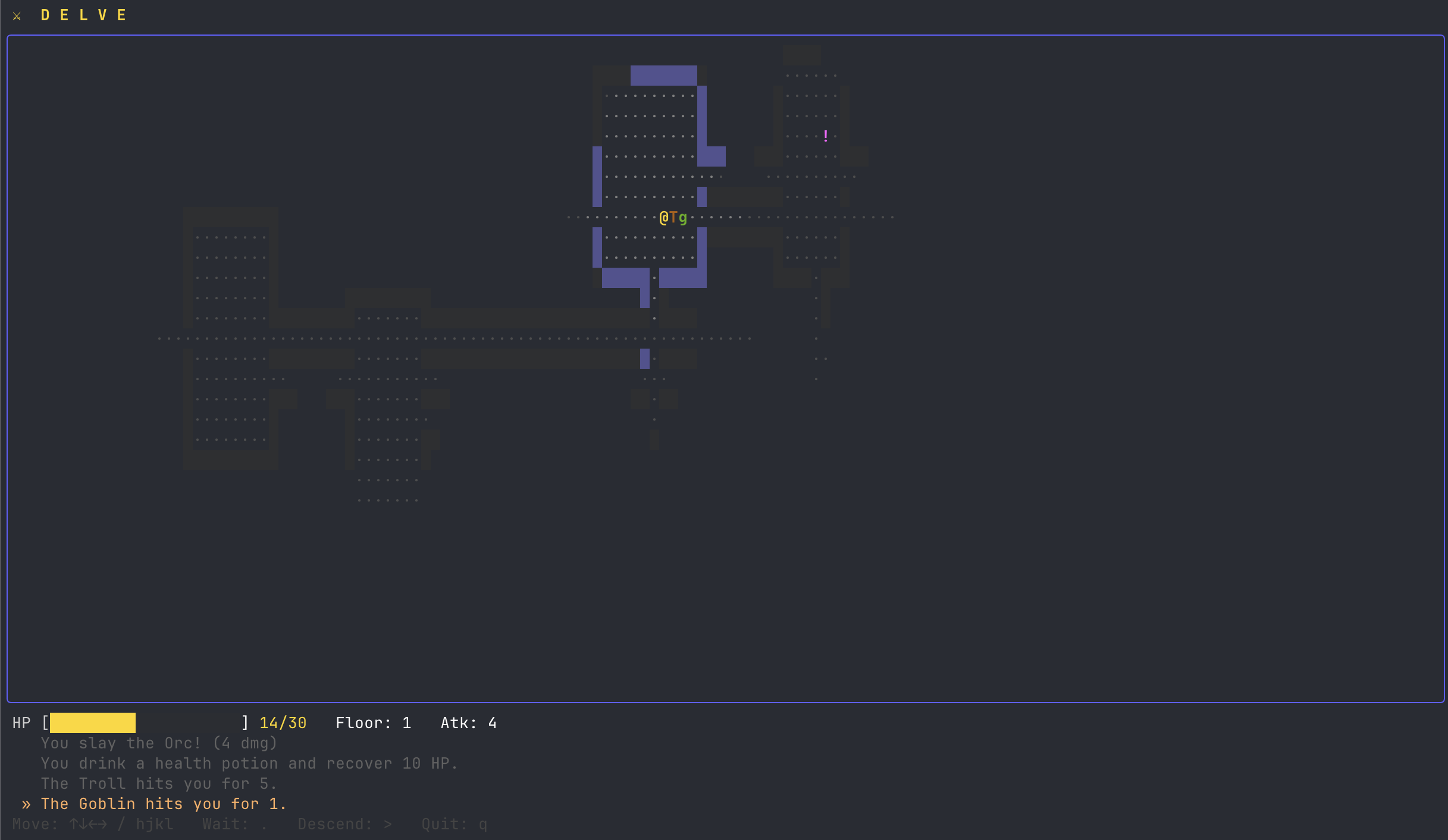Click the green g goblin glyph
The width and height of the screenshot is (1448, 840).
click(683, 218)
